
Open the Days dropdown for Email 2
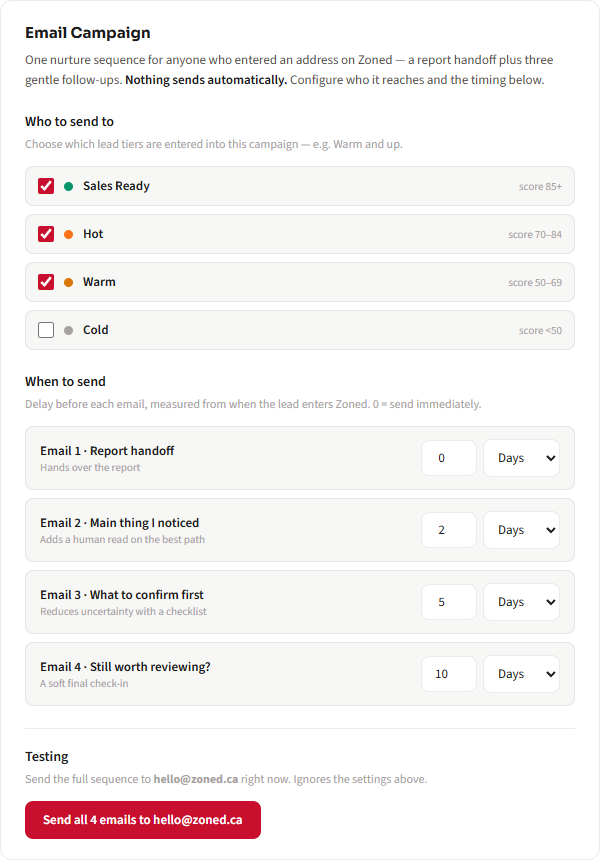point(521,530)
